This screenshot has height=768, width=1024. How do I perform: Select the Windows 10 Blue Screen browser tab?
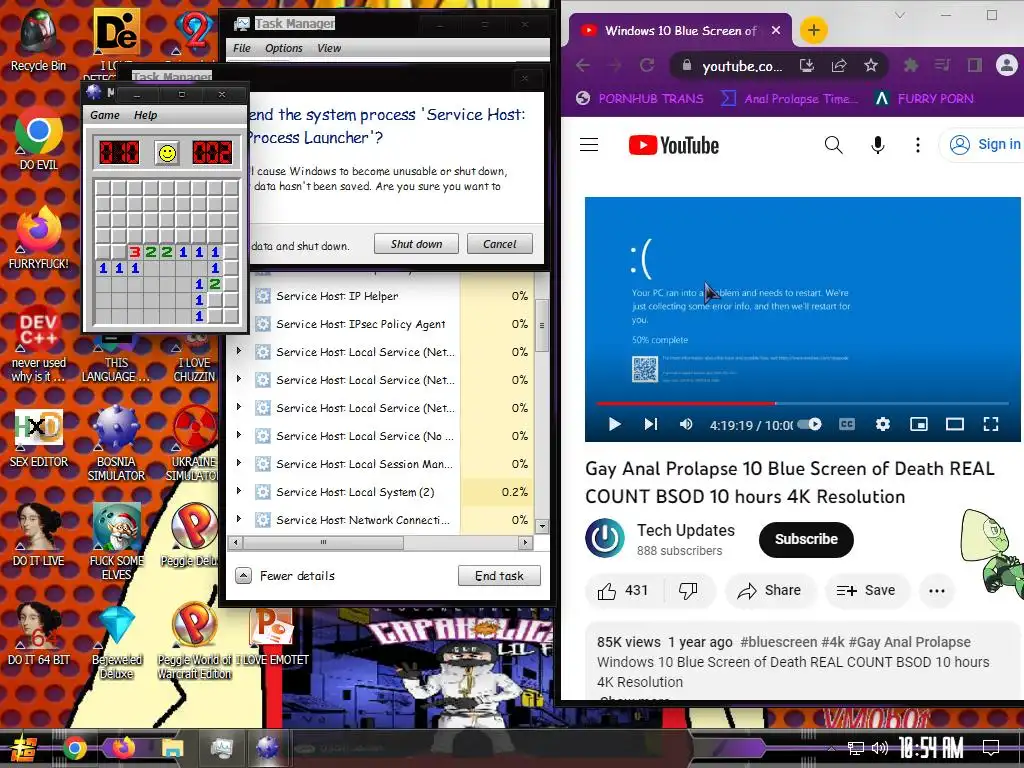[x=679, y=31]
